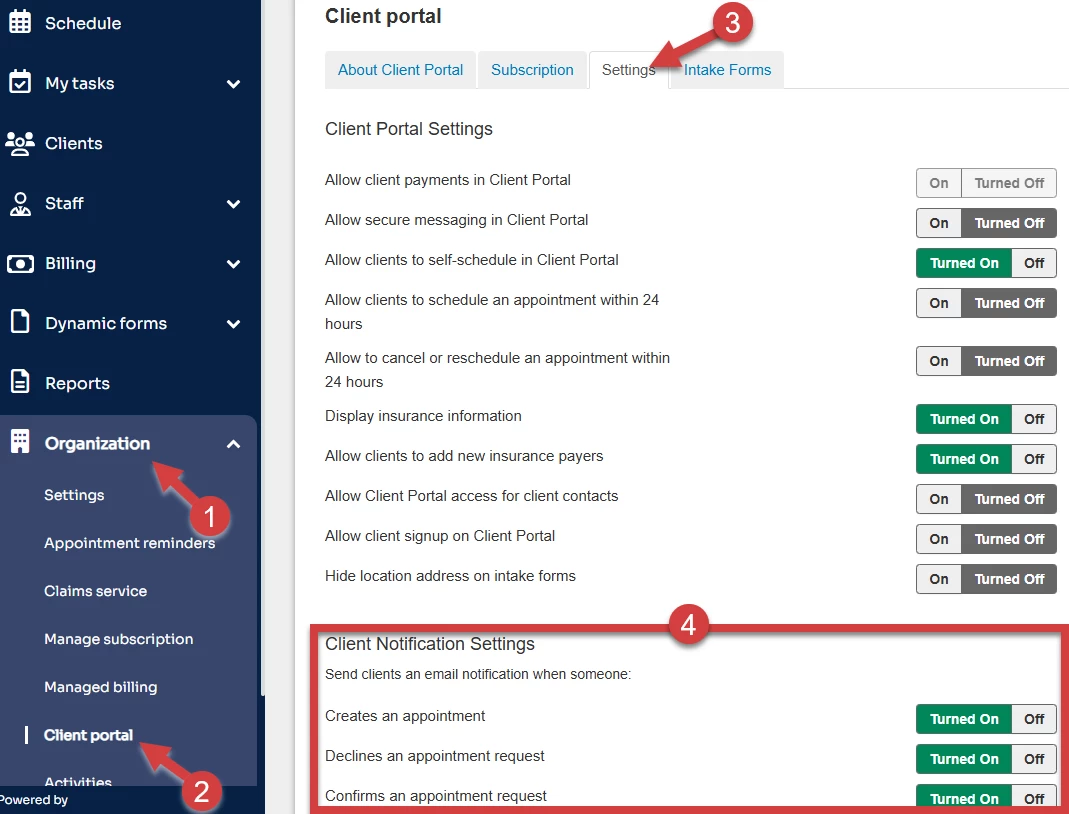
Task: Turn off adding new insurance payers
Action: (1034, 459)
